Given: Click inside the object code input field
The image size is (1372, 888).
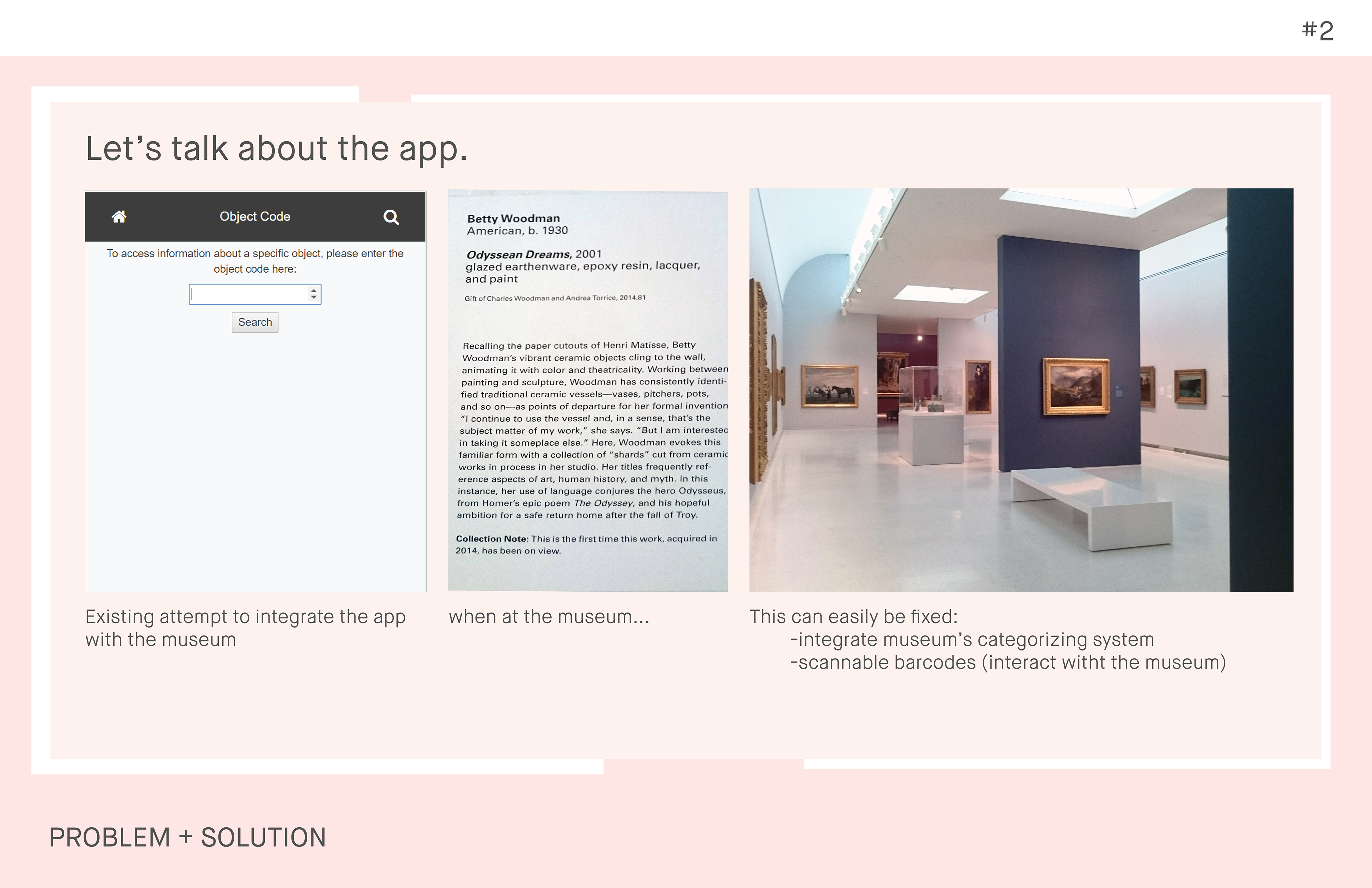Looking at the screenshot, I should pyautogui.click(x=249, y=295).
